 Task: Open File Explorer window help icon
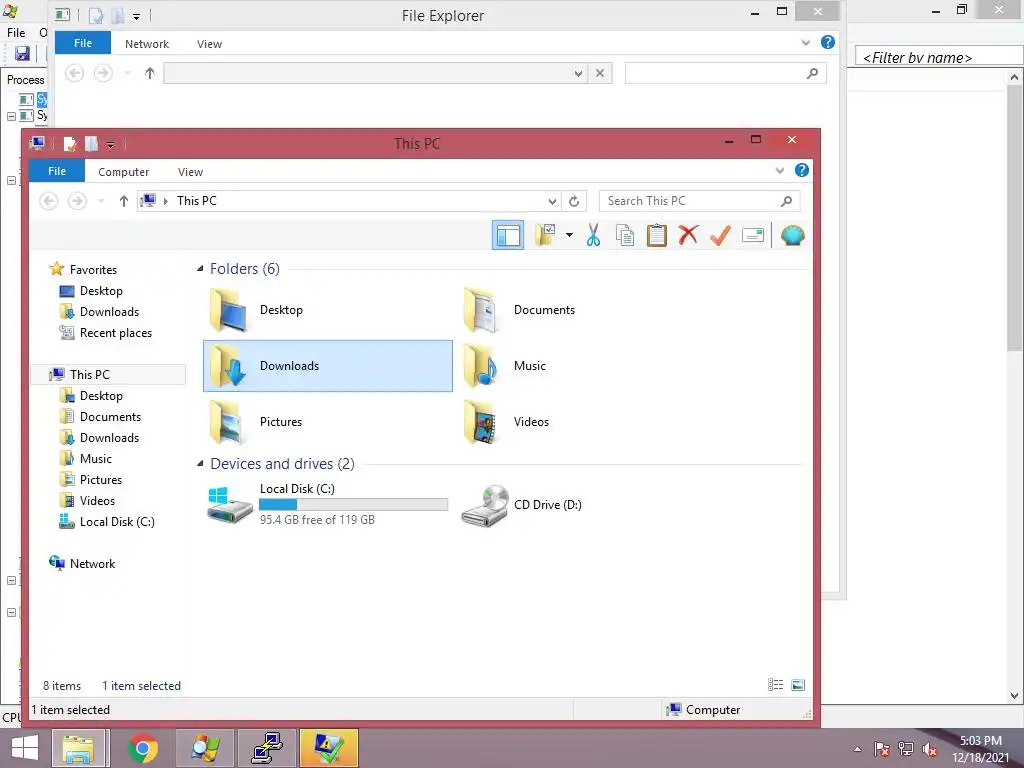(828, 42)
